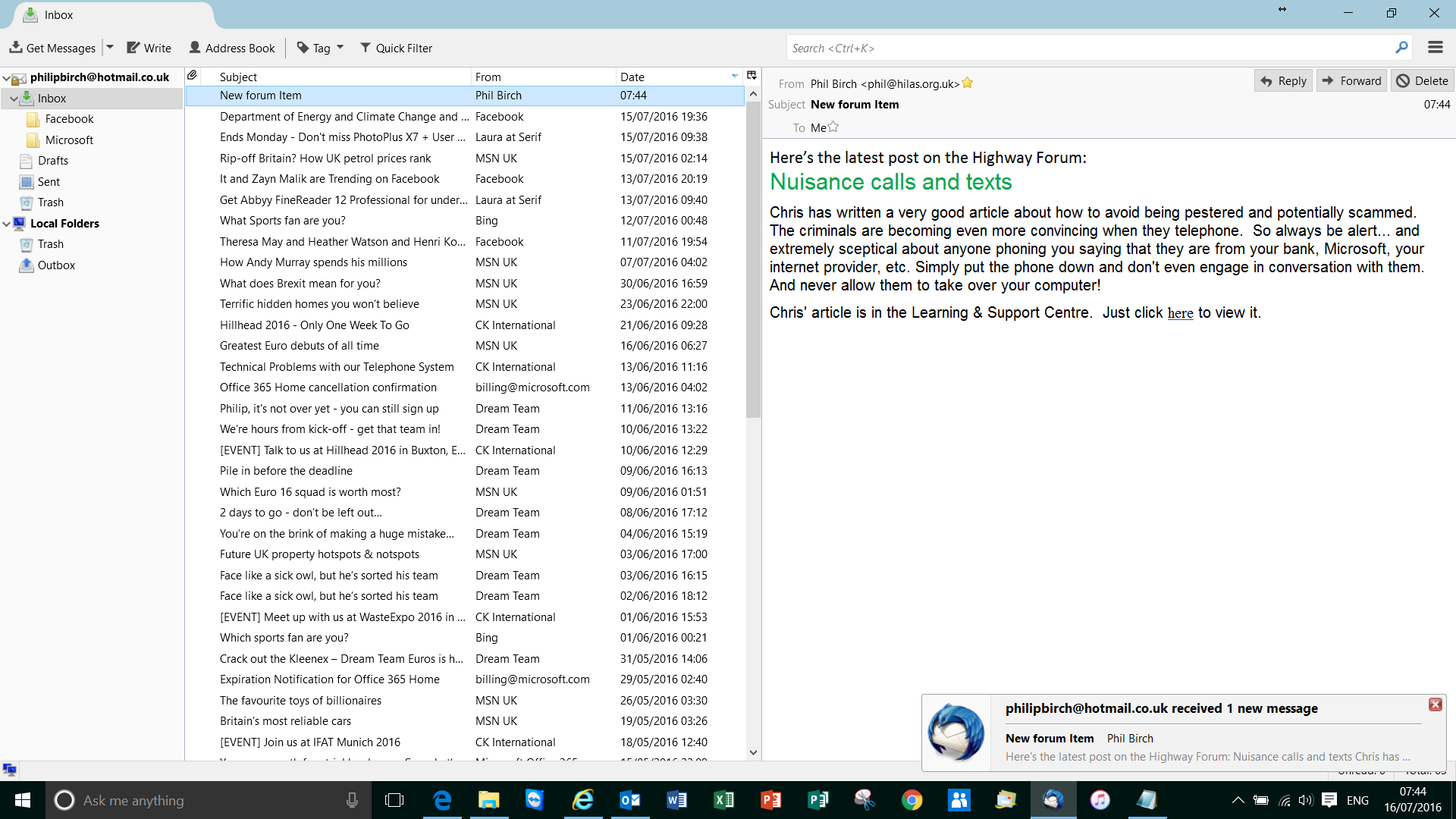Open iTunes from the taskbar
1456x819 pixels.
tap(1100, 800)
